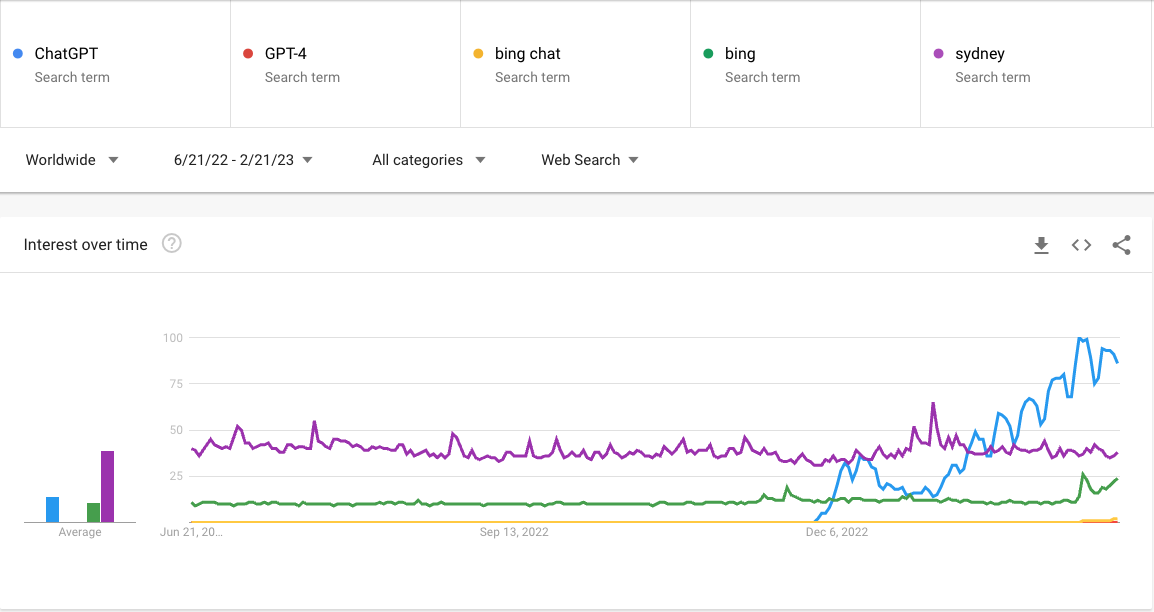
Task: Click the yellow dot next to bing chat
Action: click(x=478, y=54)
